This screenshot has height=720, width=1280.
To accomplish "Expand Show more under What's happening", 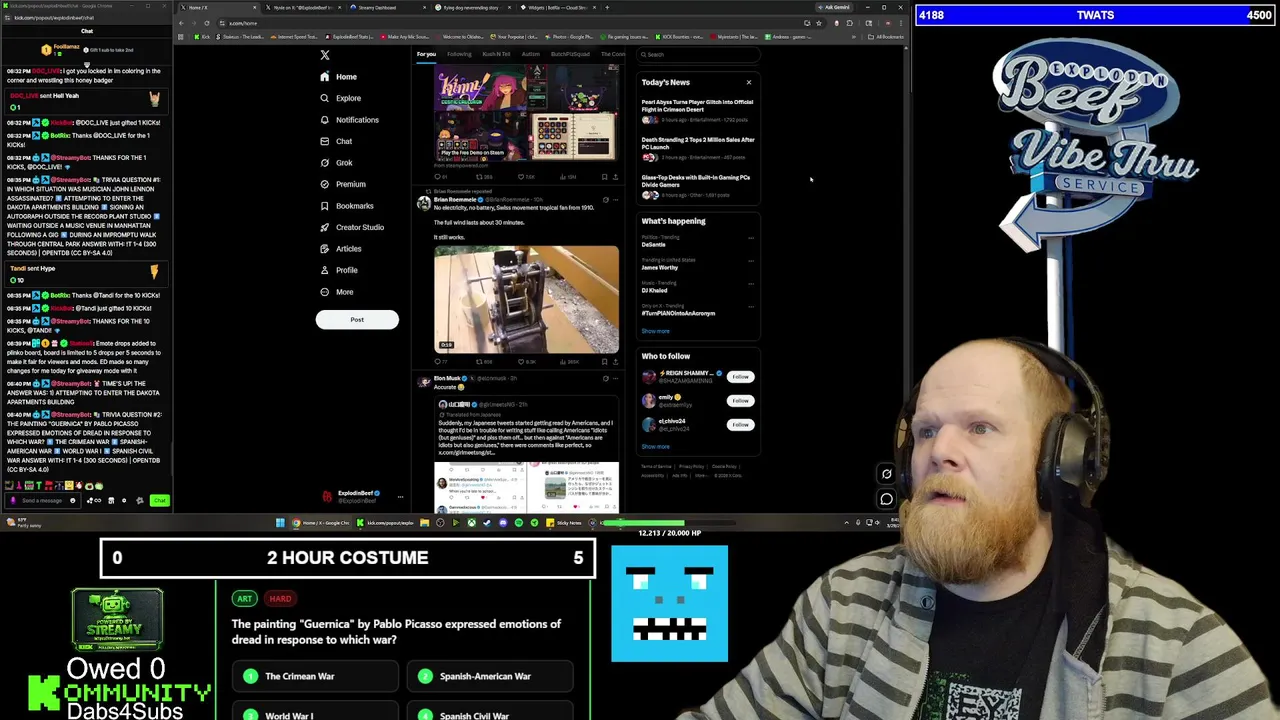I will [656, 331].
